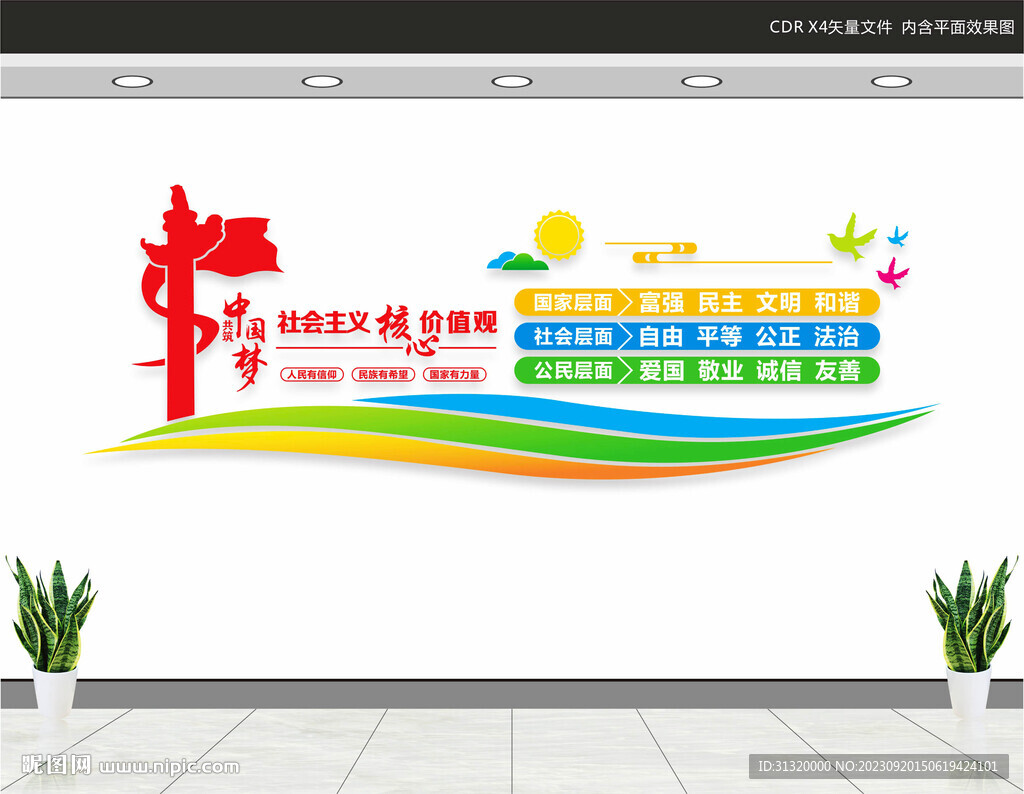
Task: Select the '社会主义' heading text
Action: click(323, 323)
